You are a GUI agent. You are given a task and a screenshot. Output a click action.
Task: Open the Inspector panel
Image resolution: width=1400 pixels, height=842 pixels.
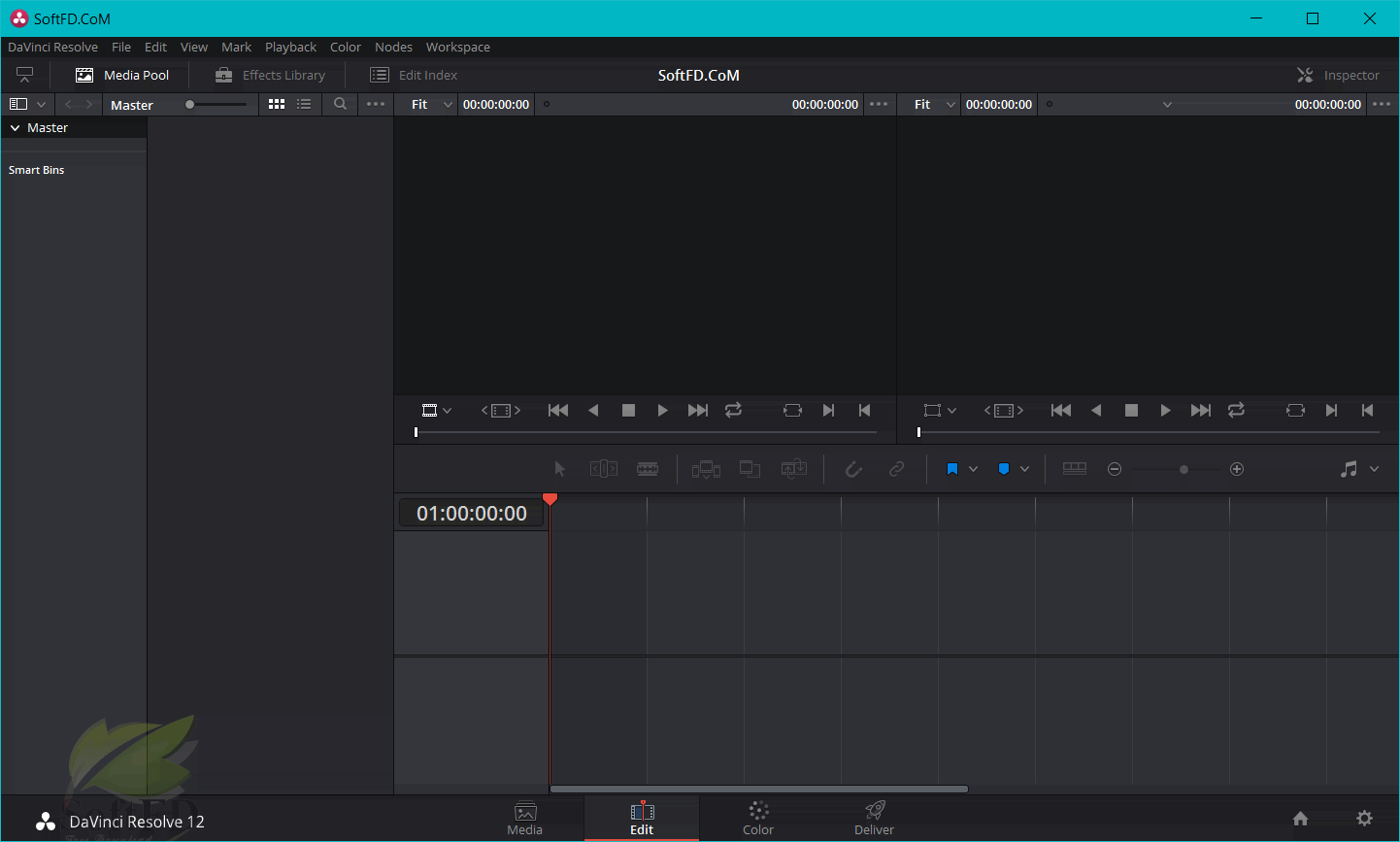pos(1338,75)
